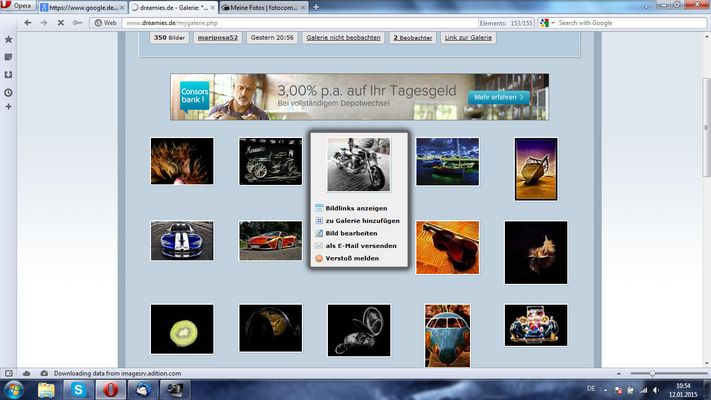Select 'Bildlinks anzeigen' in the popup menu
Screen dimensions: 711x400
coord(349,208)
